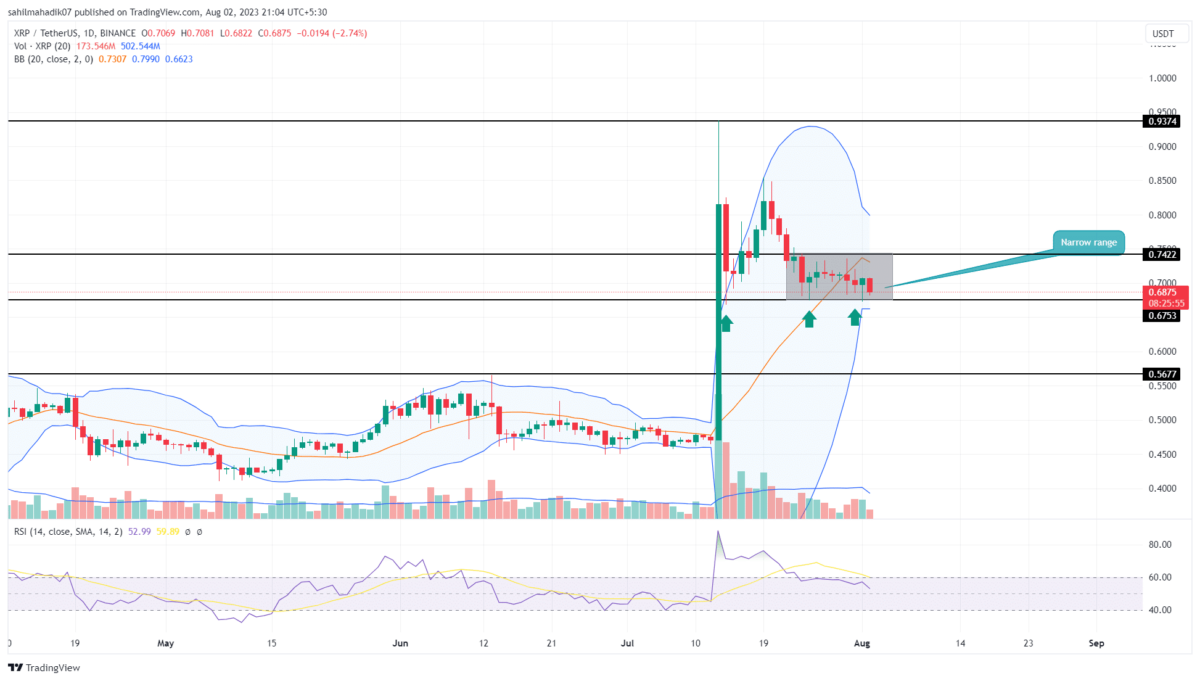Screen dimensions: 1200x681
Task: Open the USDT currency selector
Action: point(1160,34)
